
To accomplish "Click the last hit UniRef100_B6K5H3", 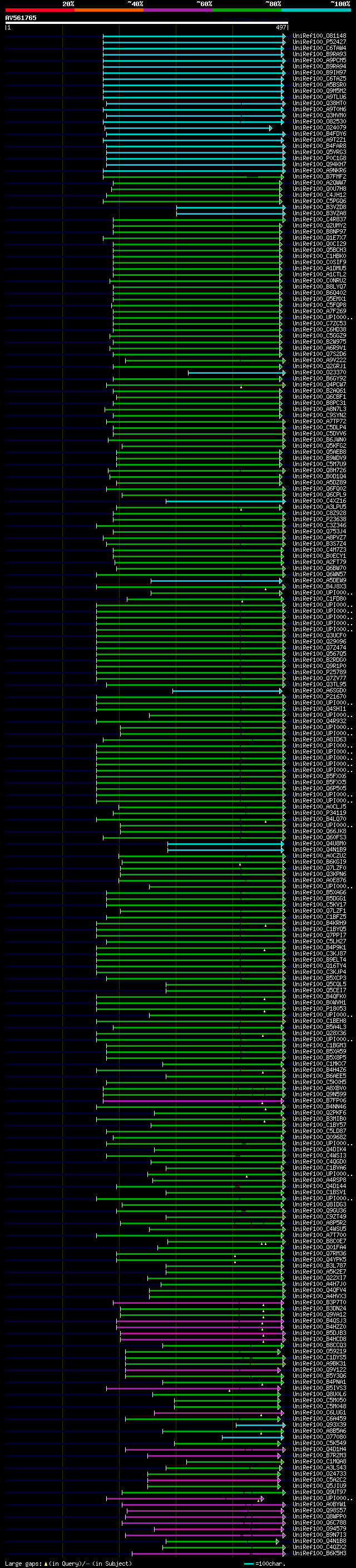I will coord(319,1553).
